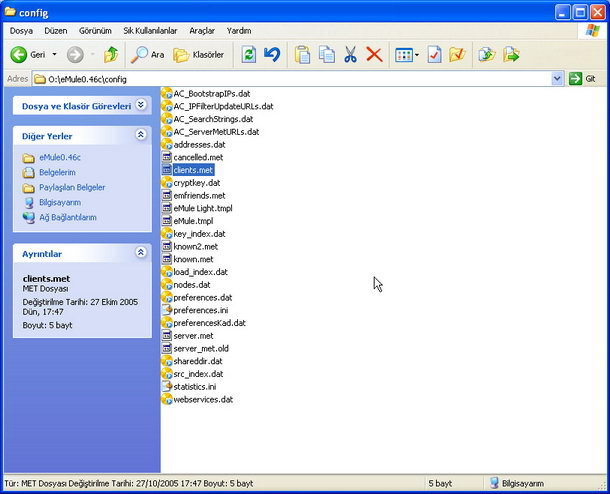Open the address bar dropdown arrow
610x494 pixels.
[x=557, y=79]
